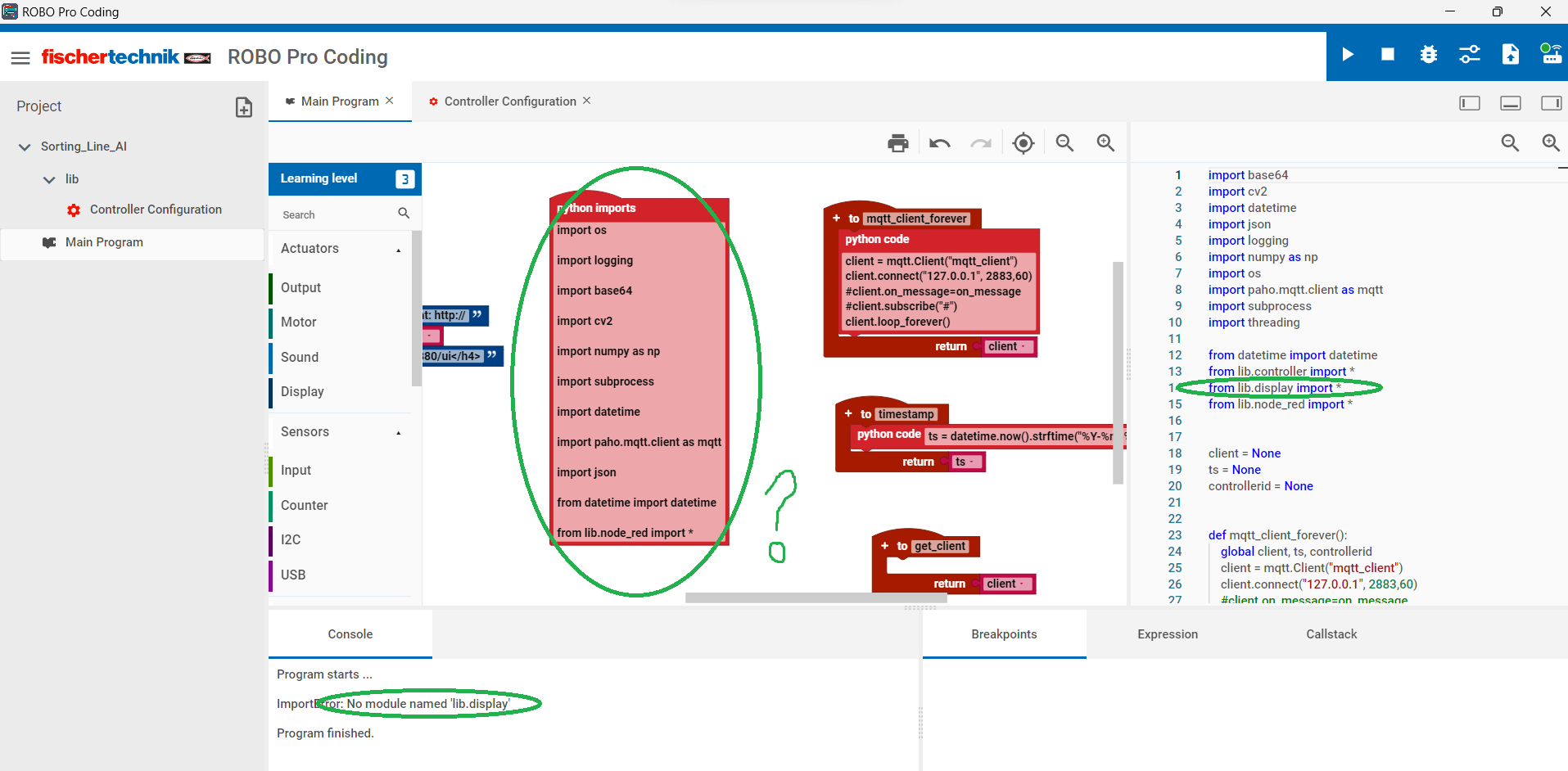Select the Console tab
Screen dimensions: 1568x771
click(x=350, y=634)
